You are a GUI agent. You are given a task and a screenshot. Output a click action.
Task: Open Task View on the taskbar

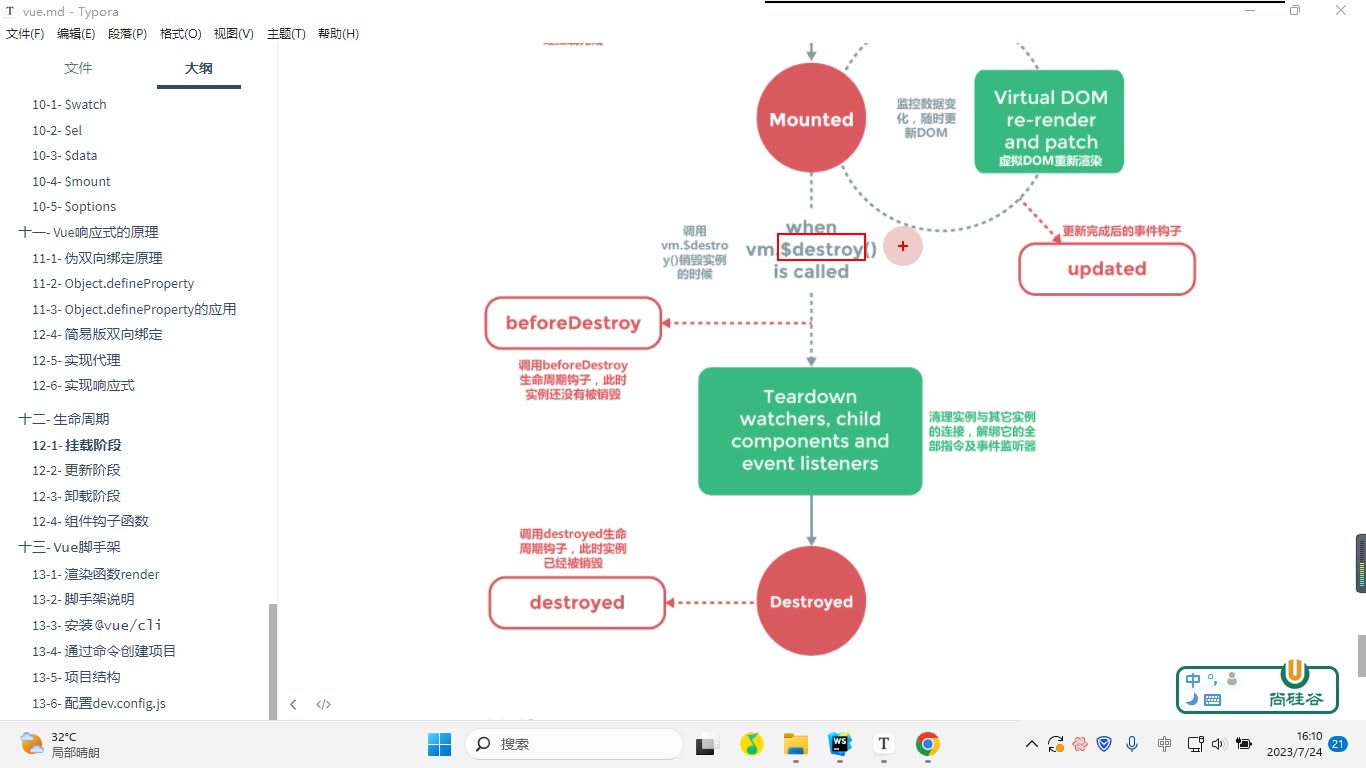point(708,744)
